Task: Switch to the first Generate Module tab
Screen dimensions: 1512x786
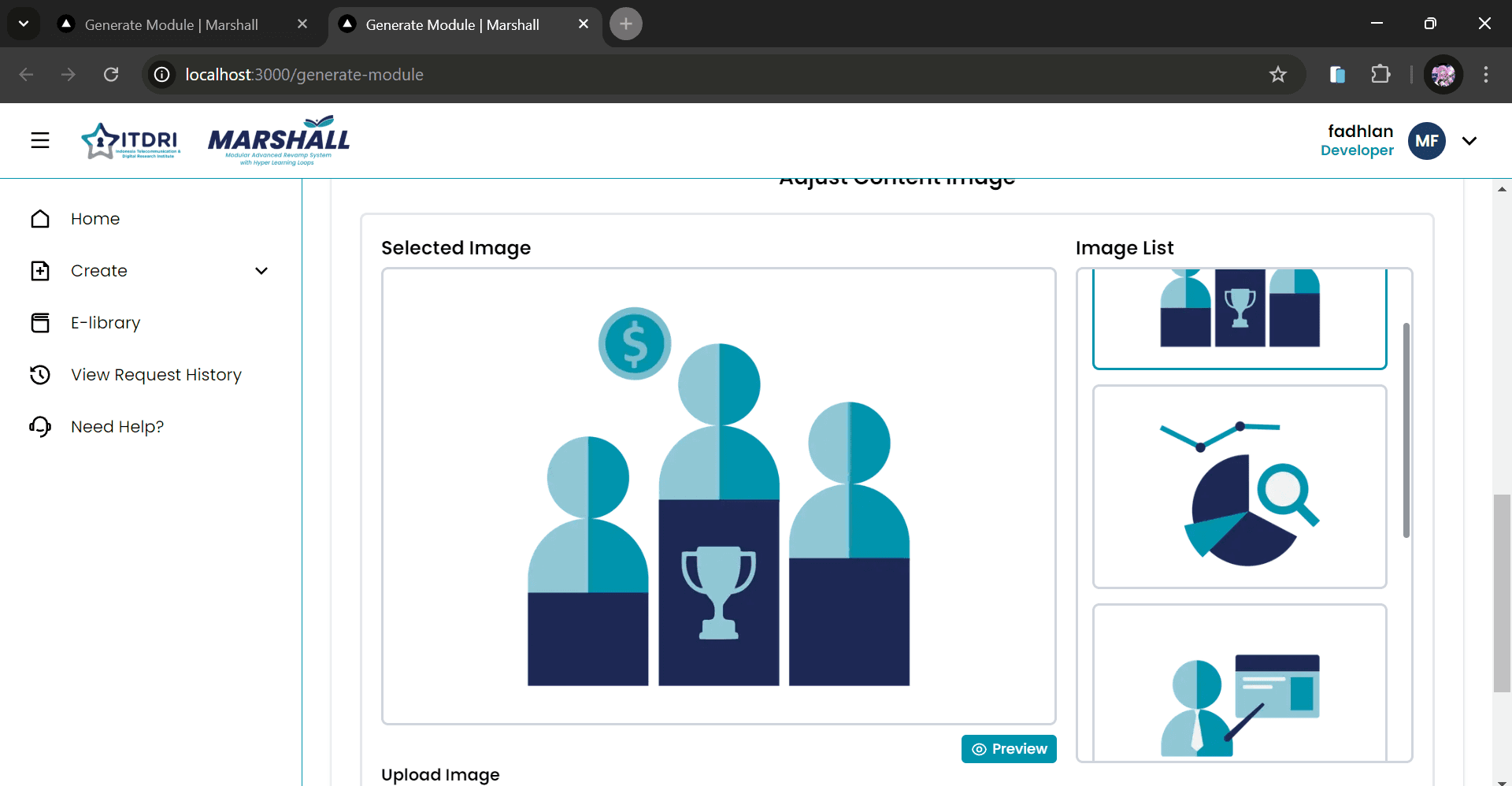Action: point(172,24)
